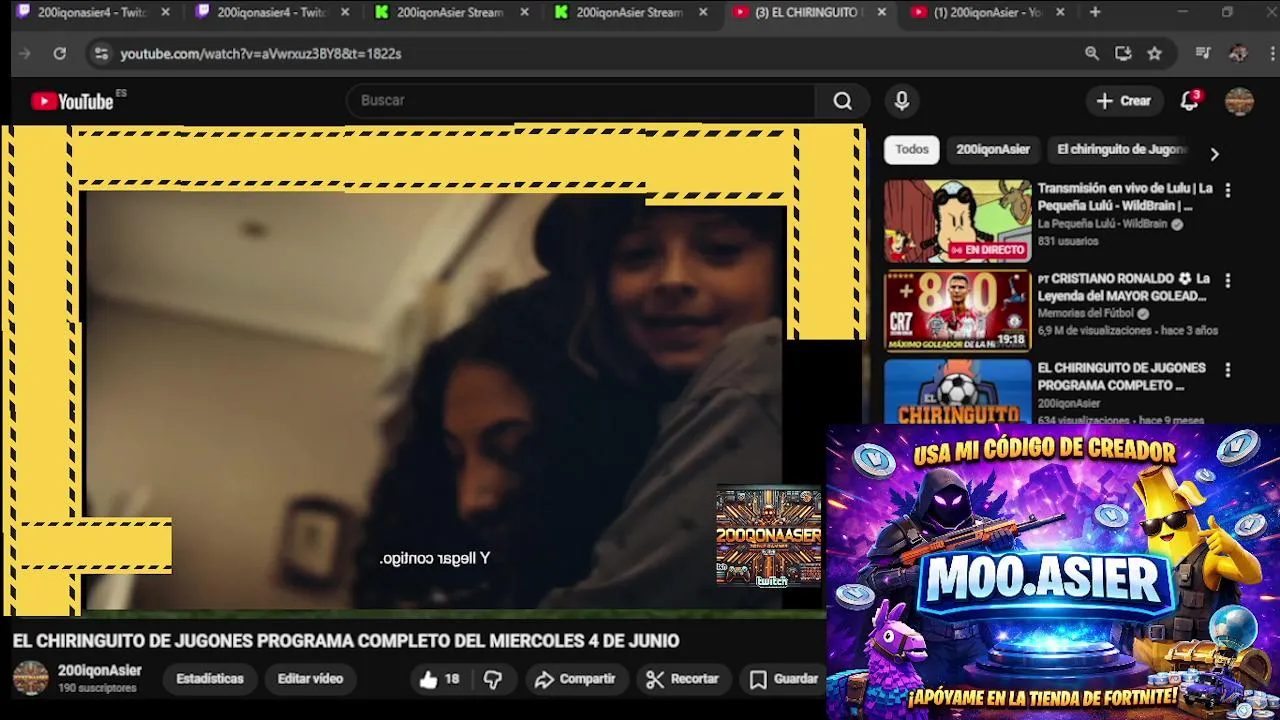This screenshot has height=720, width=1280.
Task: Open the YouTube home logo
Action: tap(72, 101)
